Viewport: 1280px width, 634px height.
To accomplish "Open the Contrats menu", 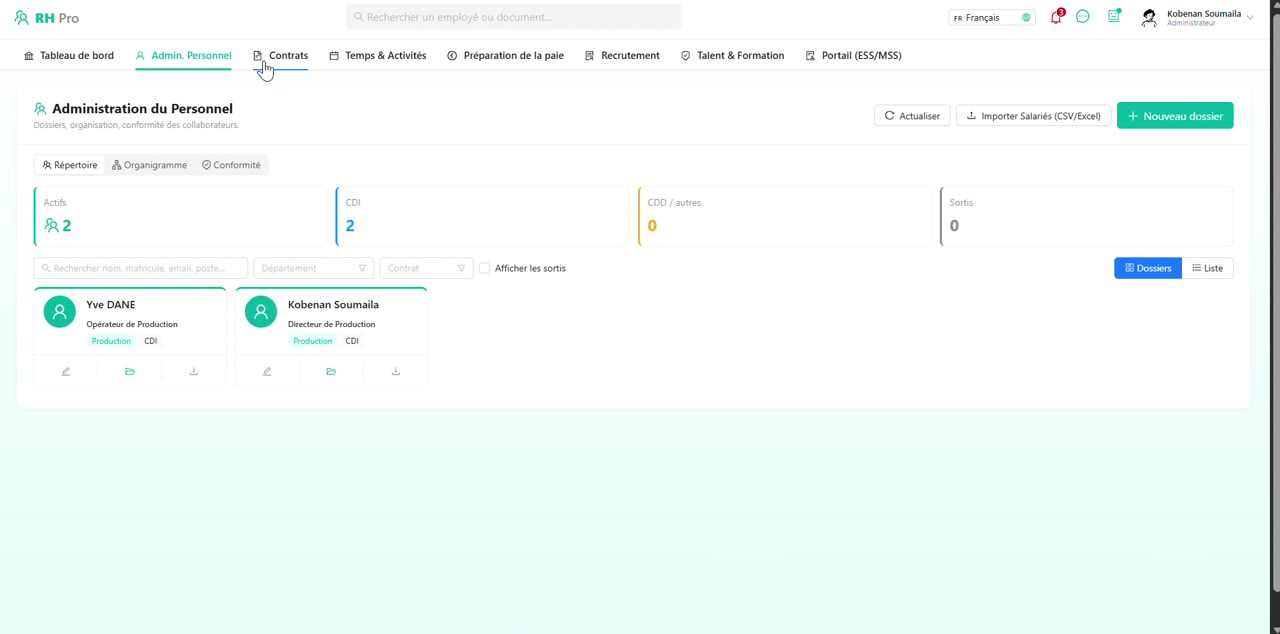I will pos(280,56).
